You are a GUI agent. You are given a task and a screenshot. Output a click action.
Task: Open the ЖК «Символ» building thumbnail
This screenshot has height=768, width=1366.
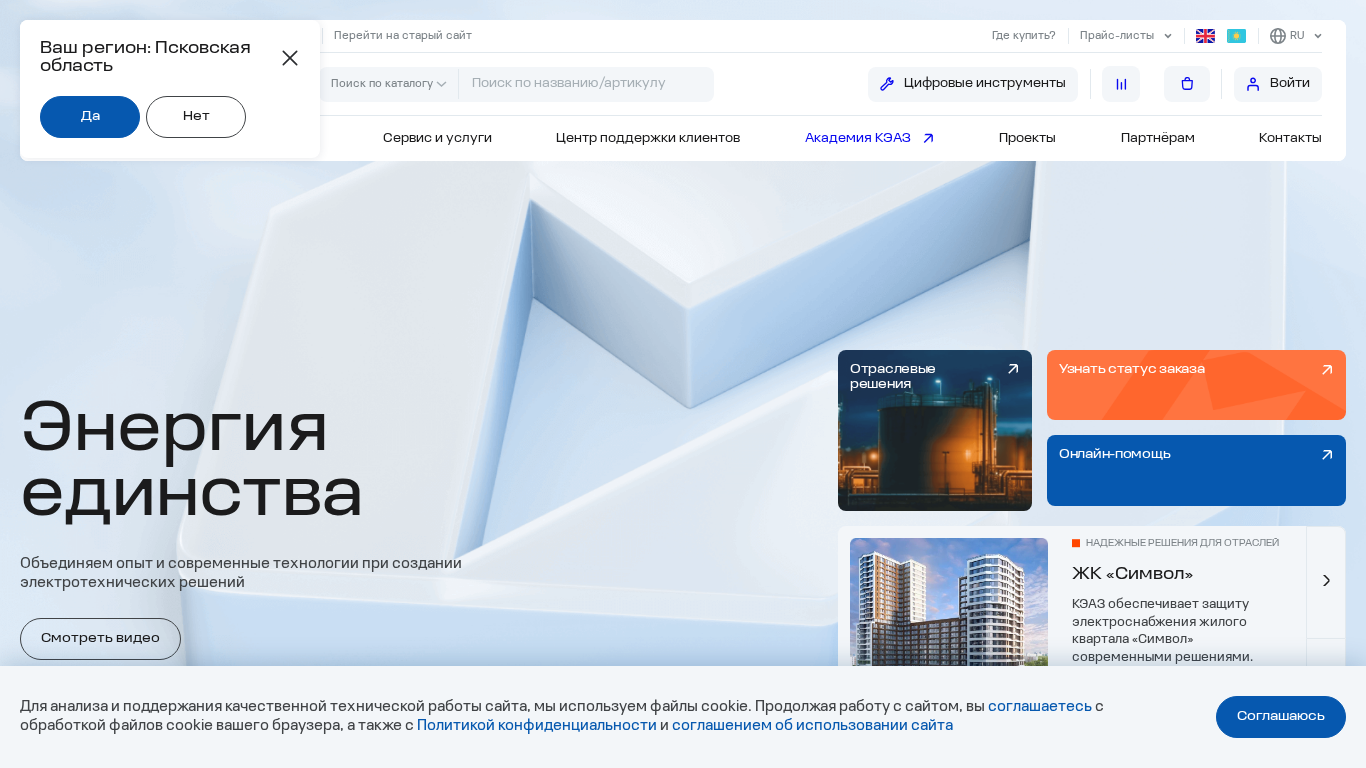point(949,602)
